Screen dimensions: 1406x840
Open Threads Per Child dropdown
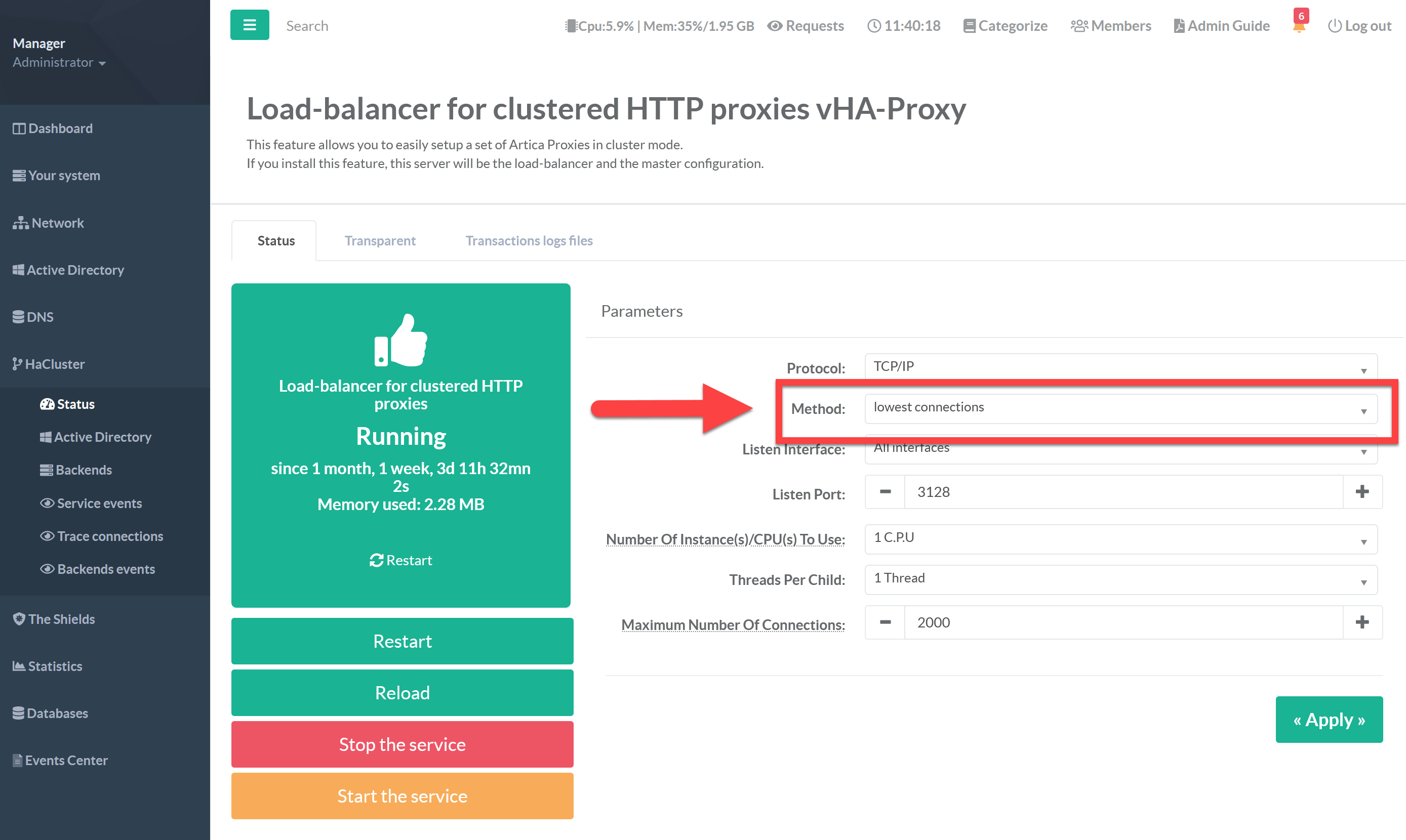[1120, 579]
